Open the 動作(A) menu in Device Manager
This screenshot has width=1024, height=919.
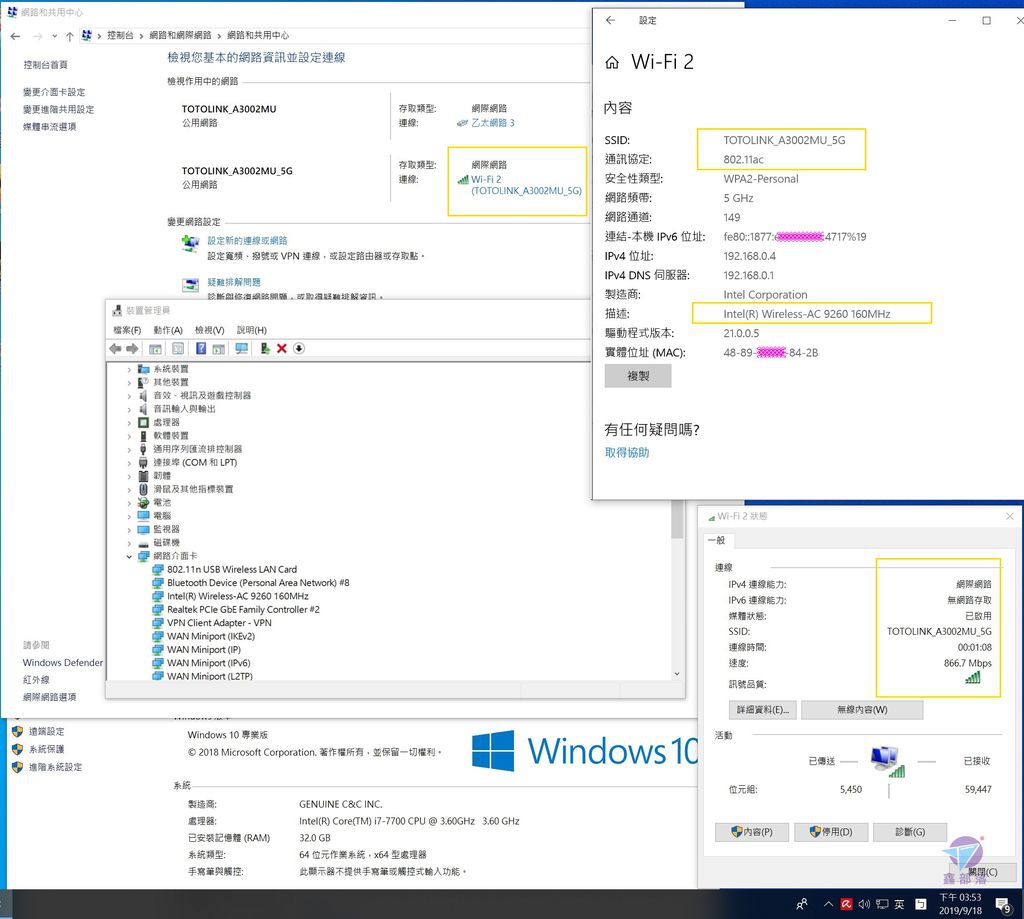point(168,331)
